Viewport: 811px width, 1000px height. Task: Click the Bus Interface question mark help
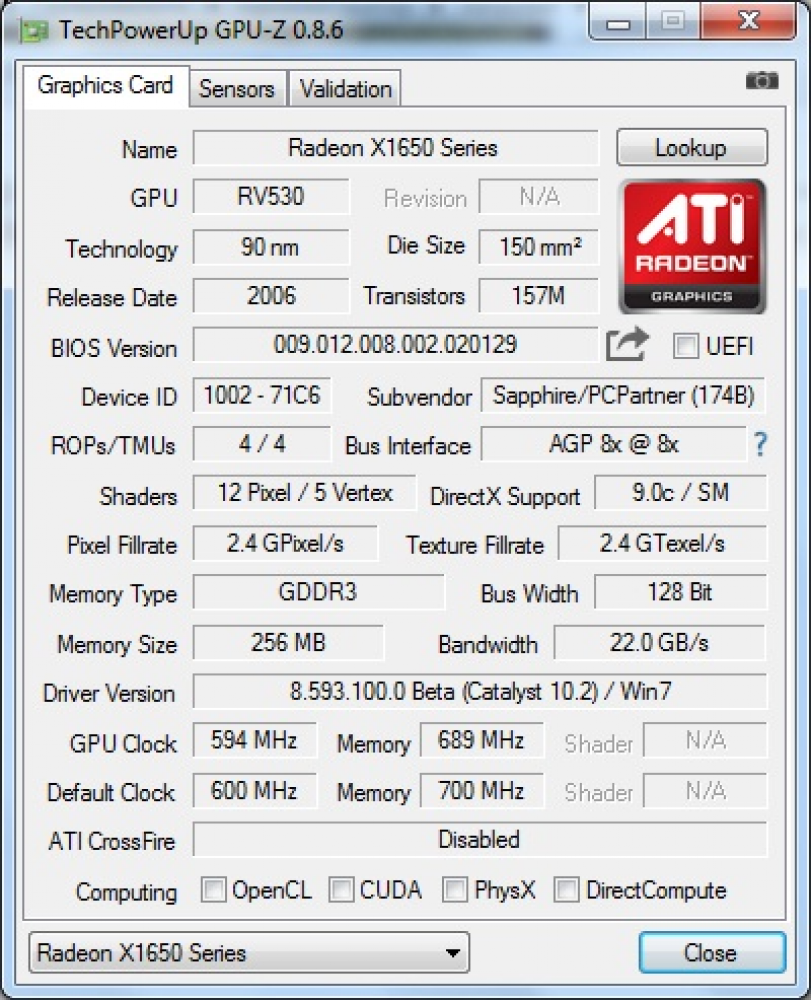tap(760, 444)
